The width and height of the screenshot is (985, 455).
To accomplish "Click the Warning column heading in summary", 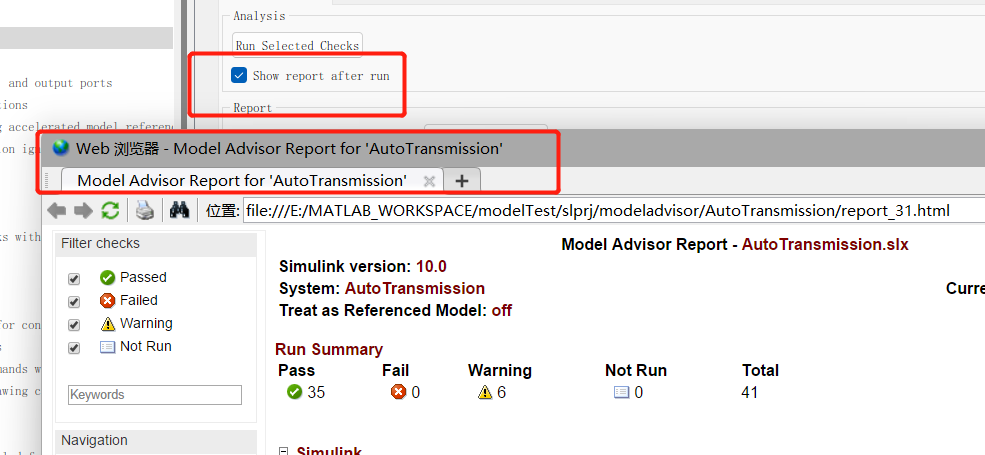I will (x=500, y=371).
